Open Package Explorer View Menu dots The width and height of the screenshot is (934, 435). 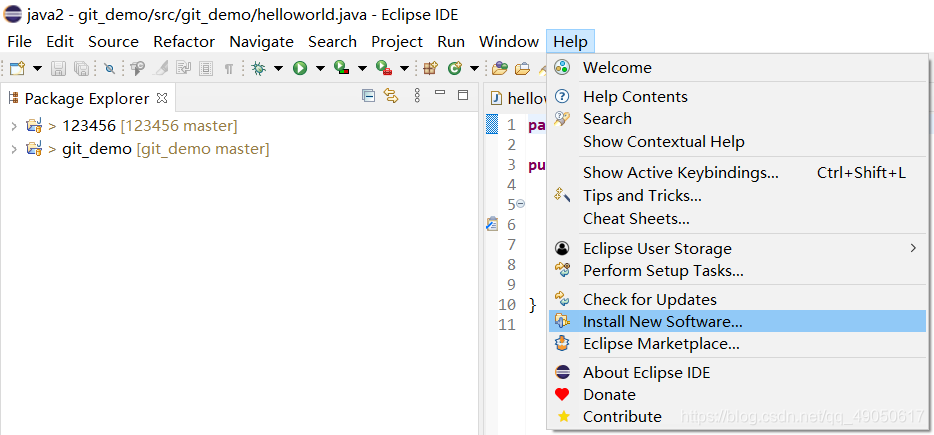417,95
